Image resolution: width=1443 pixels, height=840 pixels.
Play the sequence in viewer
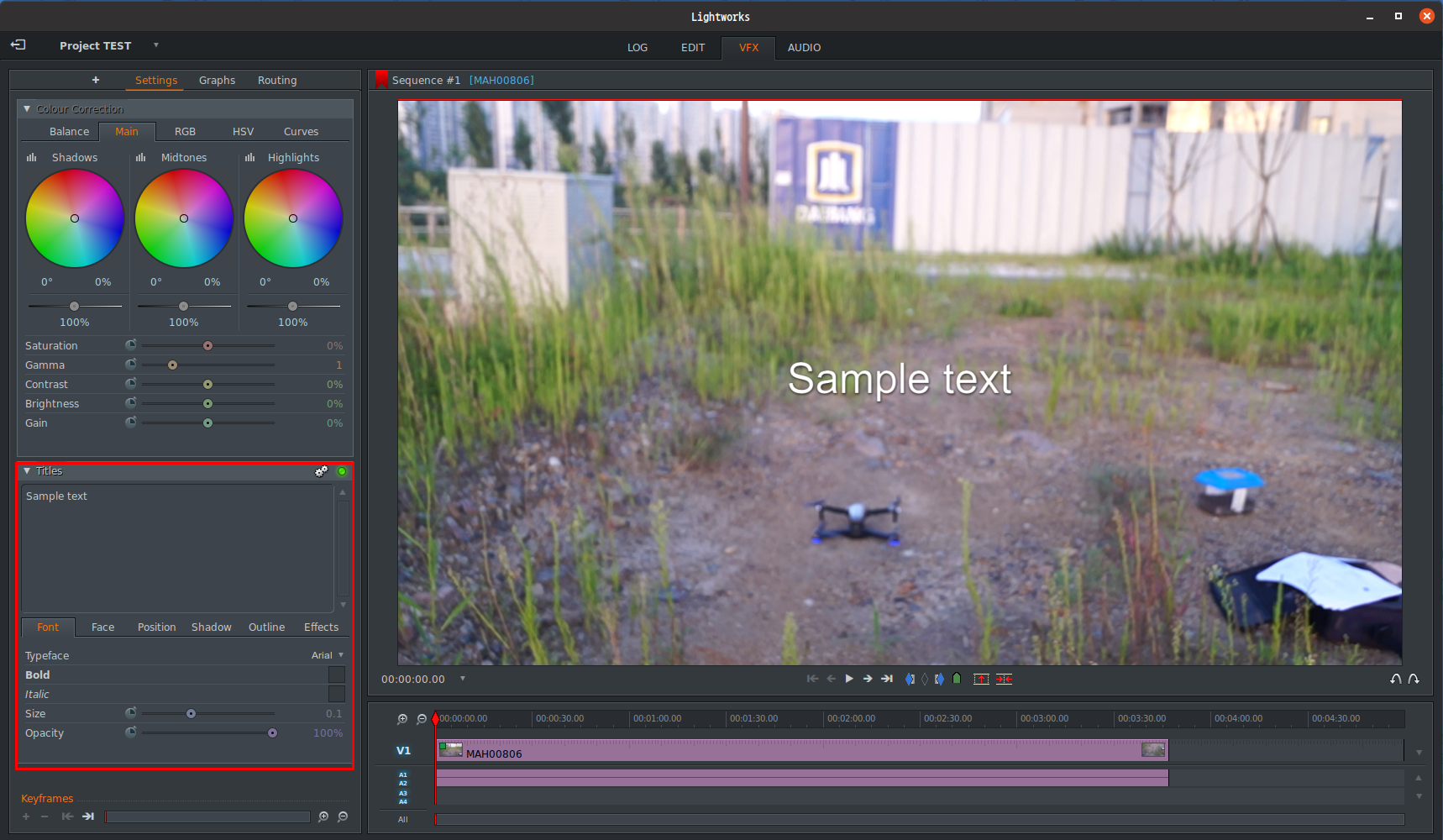(849, 679)
